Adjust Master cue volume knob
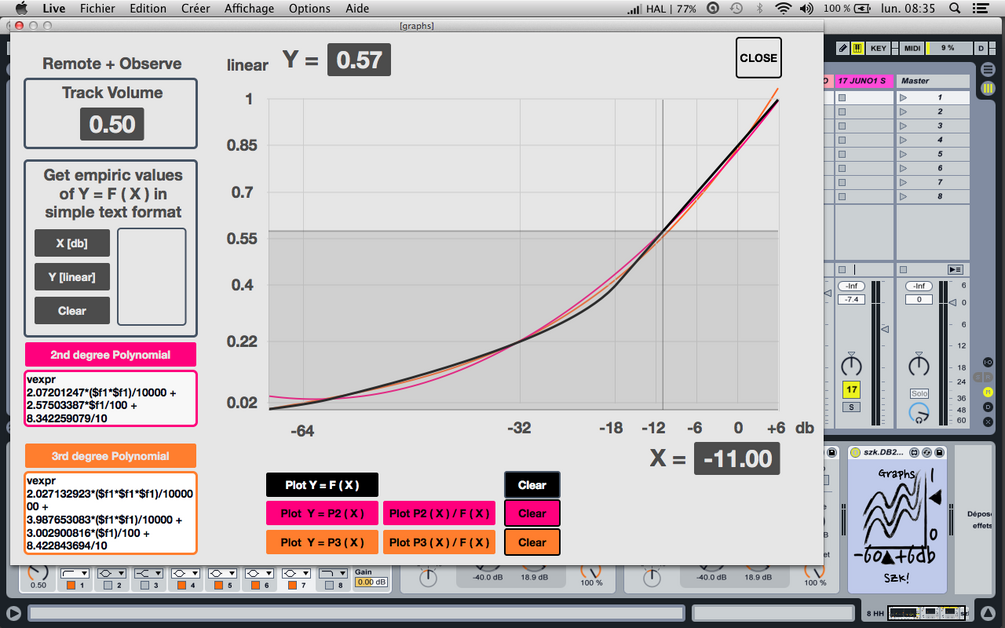The width and height of the screenshot is (1005, 628). coord(918,413)
